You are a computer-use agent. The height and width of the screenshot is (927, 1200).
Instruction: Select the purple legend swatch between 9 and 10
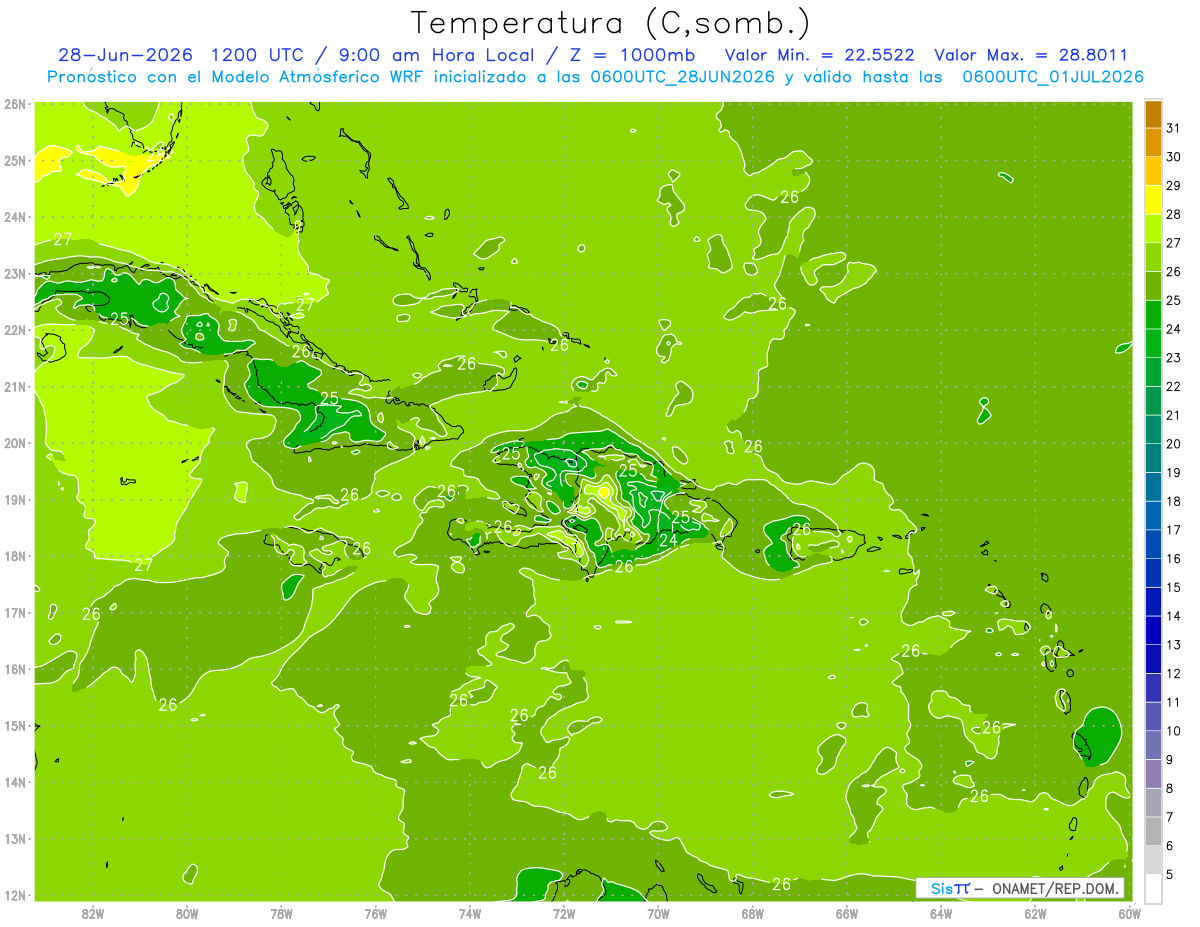click(x=1153, y=745)
